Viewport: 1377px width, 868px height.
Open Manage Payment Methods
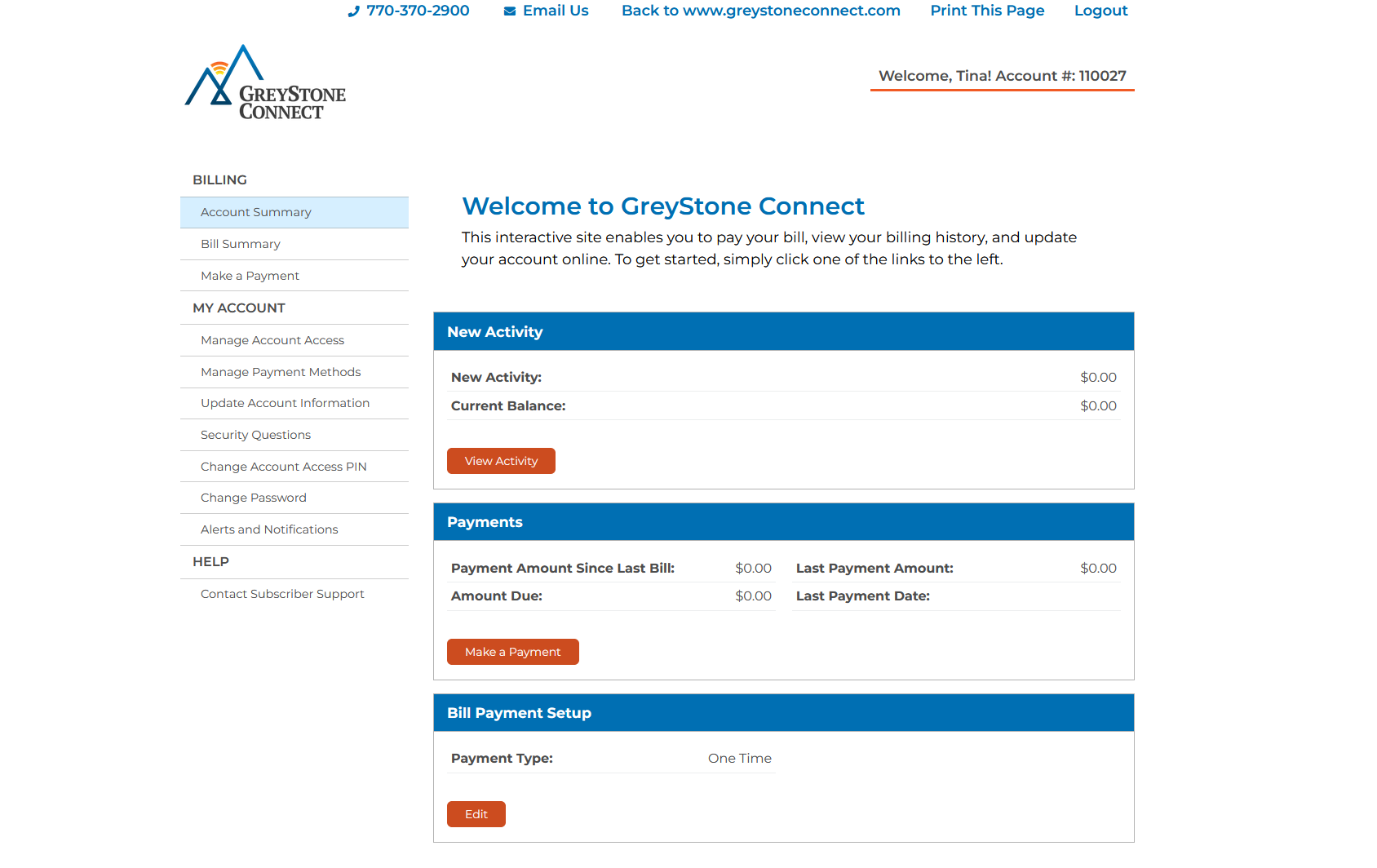[x=294, y=372]
